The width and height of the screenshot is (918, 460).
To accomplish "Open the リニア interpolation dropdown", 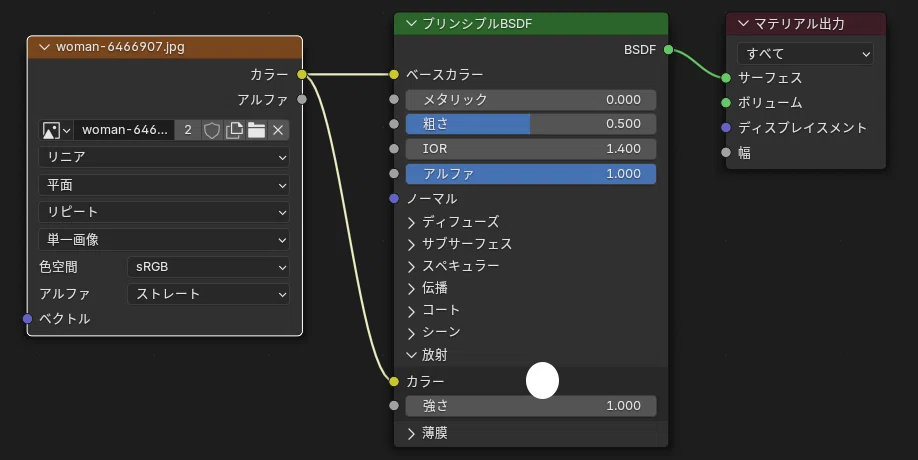I will pos(164,157).
